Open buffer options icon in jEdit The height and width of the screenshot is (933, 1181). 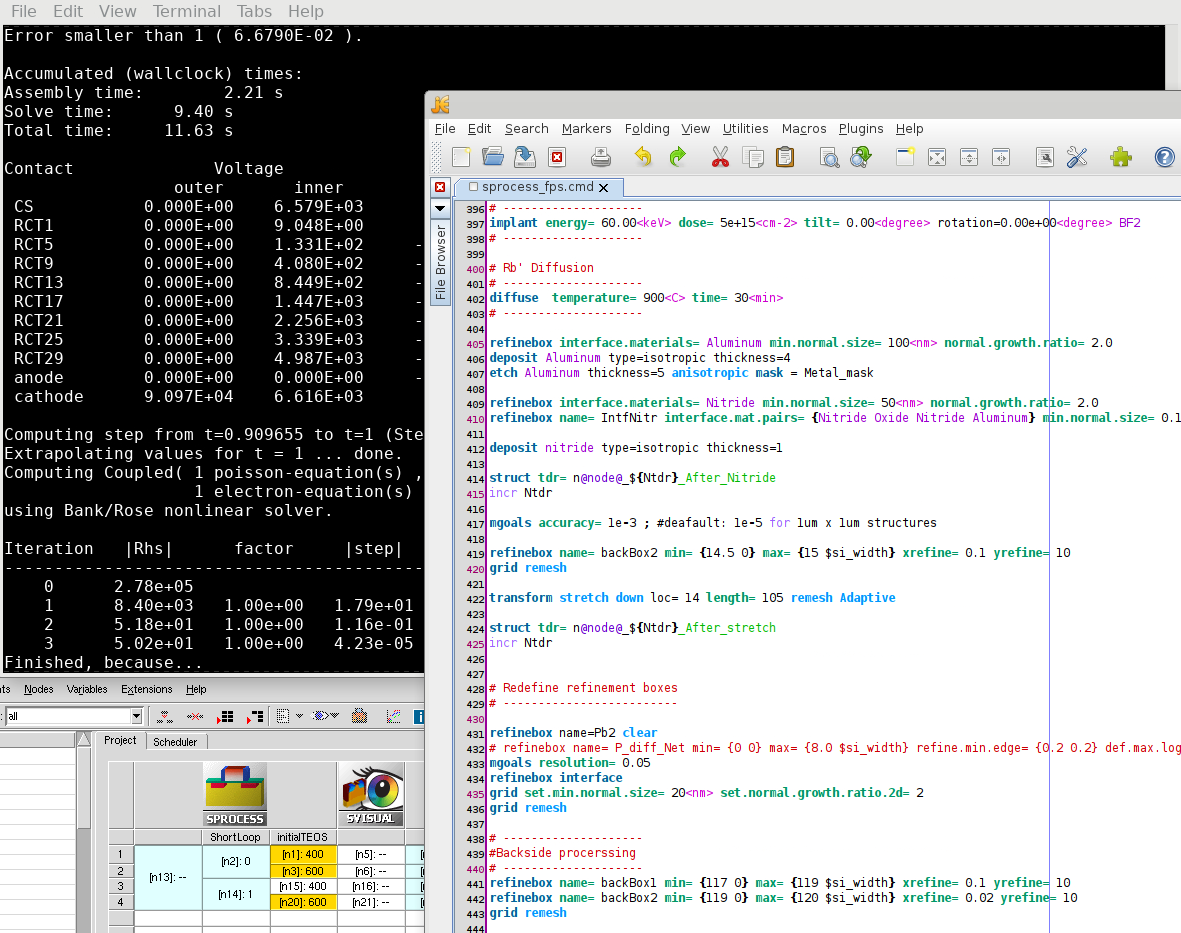pyautogui.click(x=1045, y=157)
